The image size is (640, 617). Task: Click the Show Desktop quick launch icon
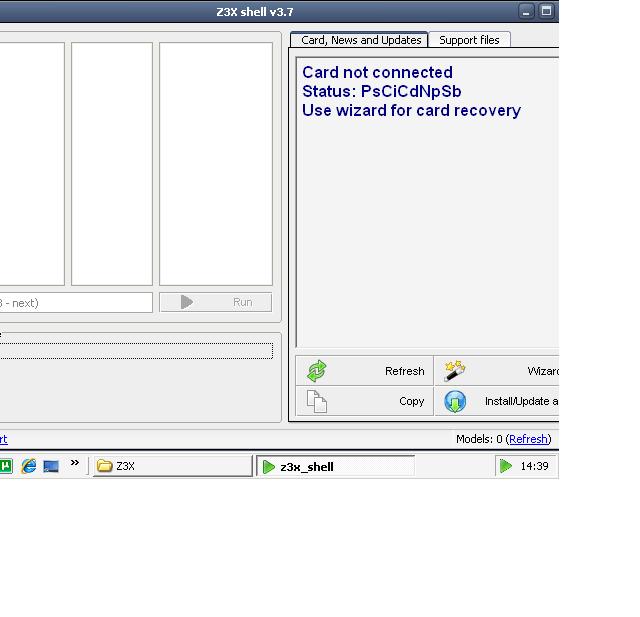click(x=51, y=466)
